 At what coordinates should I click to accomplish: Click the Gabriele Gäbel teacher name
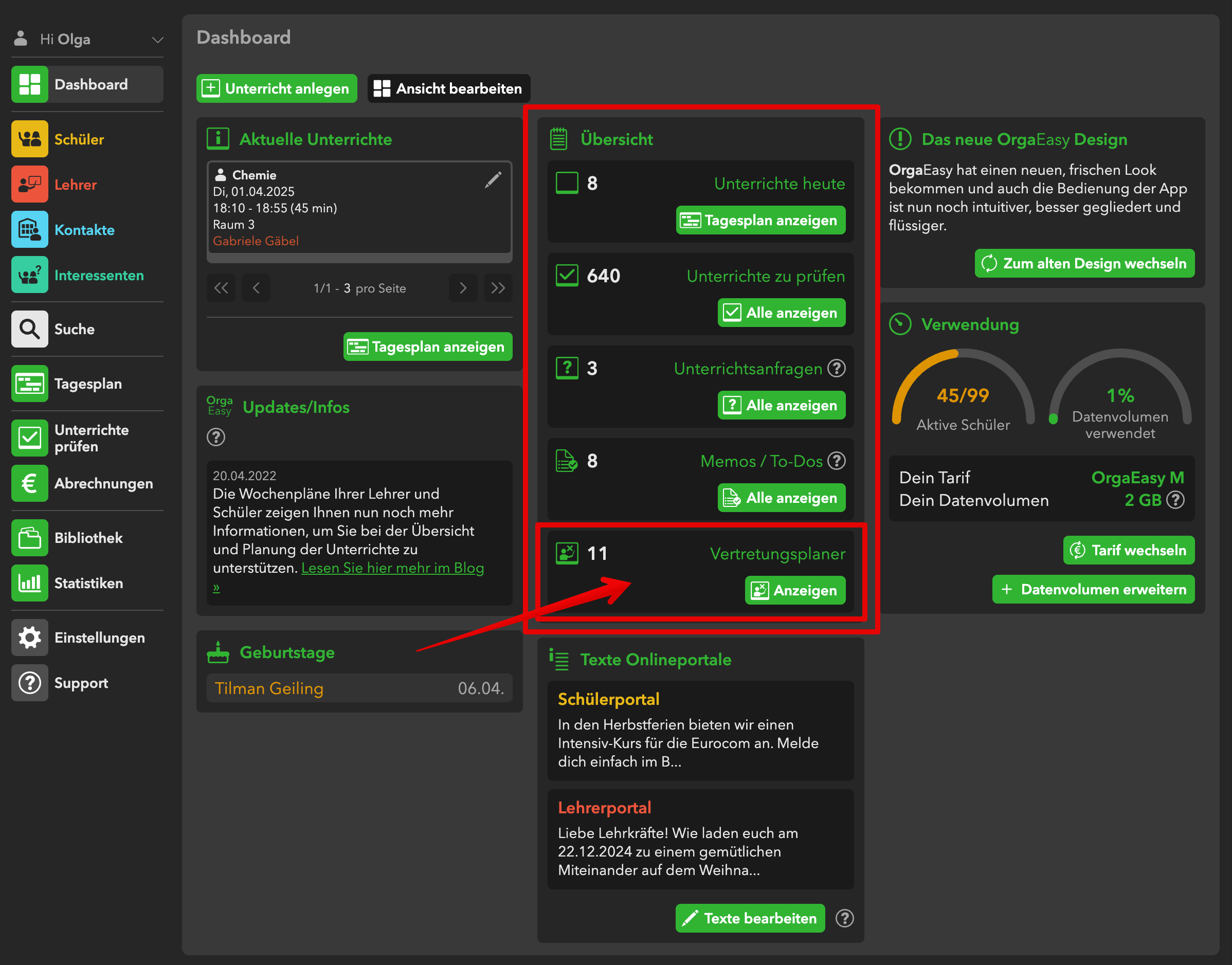pyautogui.click(x=256, y=241)
